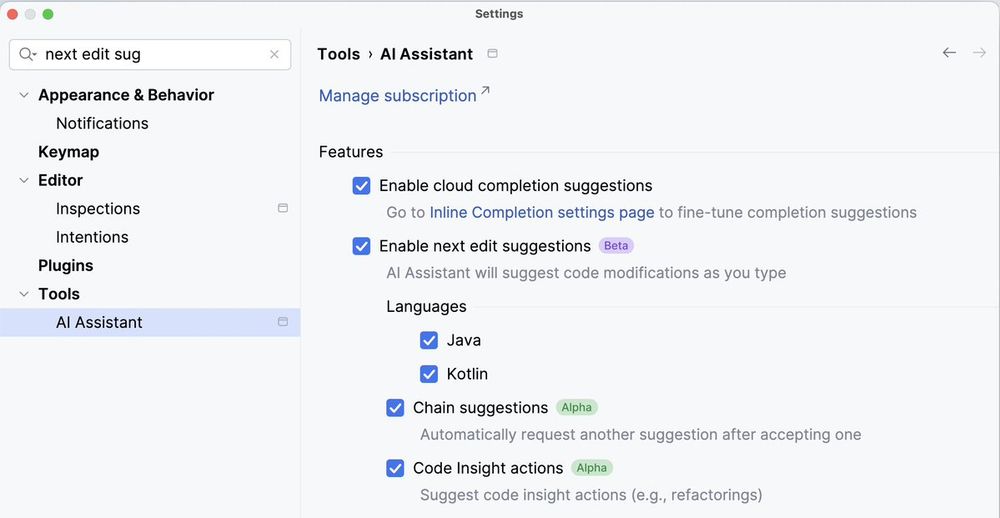The image size is (1000, 518).
Task: Open the Keymap settings page
Action: [x=68, y=152]
